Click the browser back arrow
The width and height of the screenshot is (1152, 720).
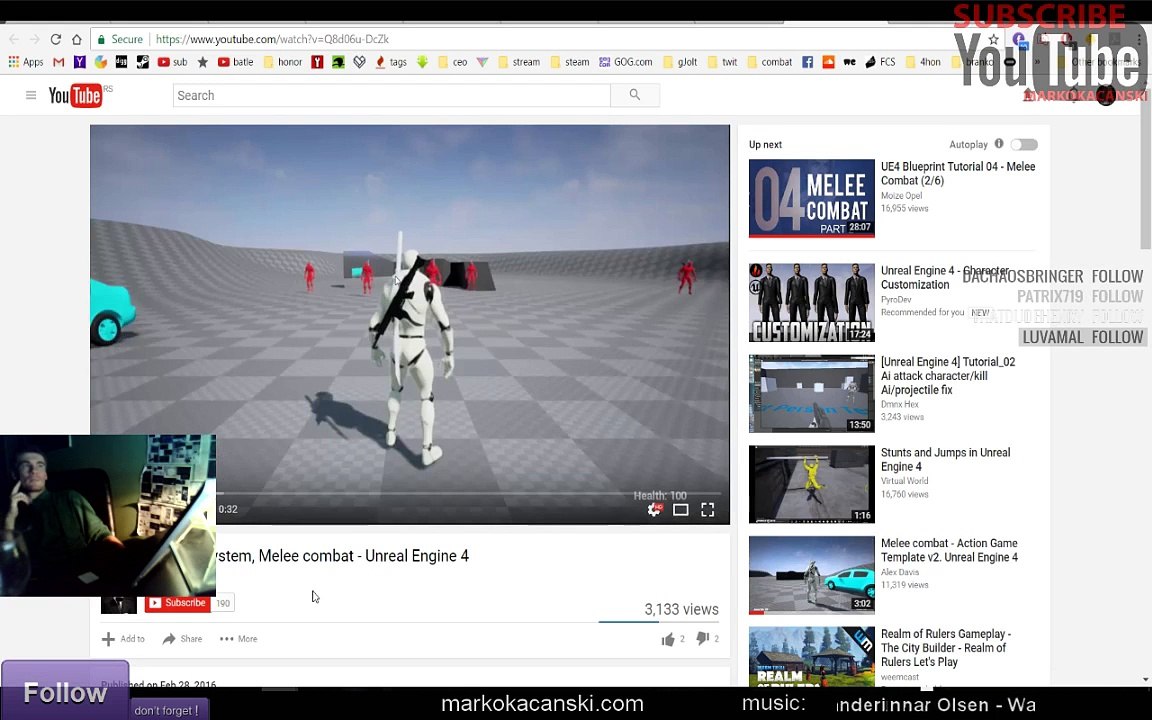tap(14, 39)
